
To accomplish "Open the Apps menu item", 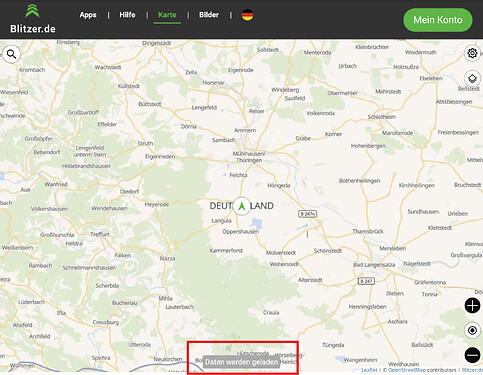I will pyautogui.click(x=88, y=15).
